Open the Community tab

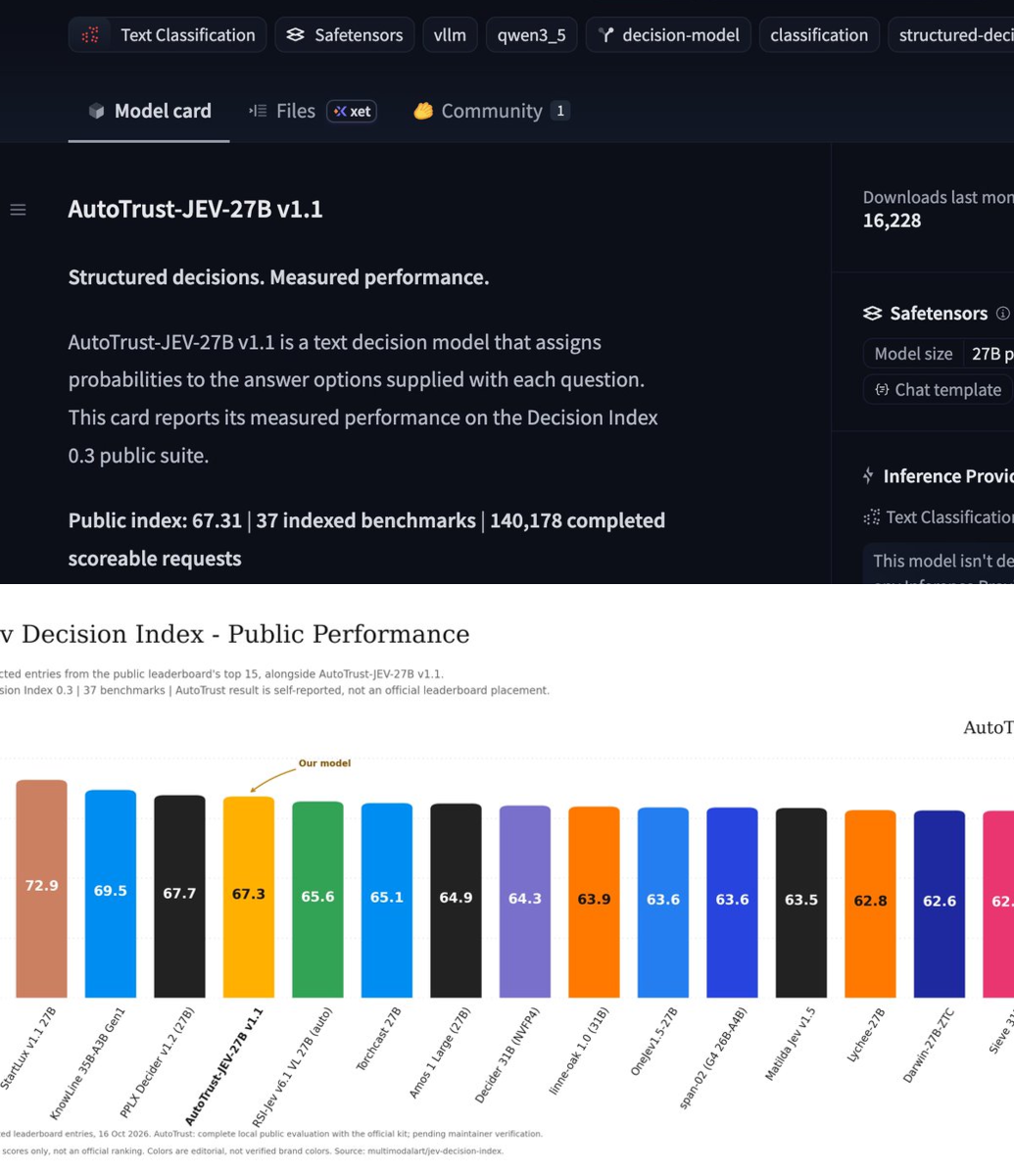491,111
